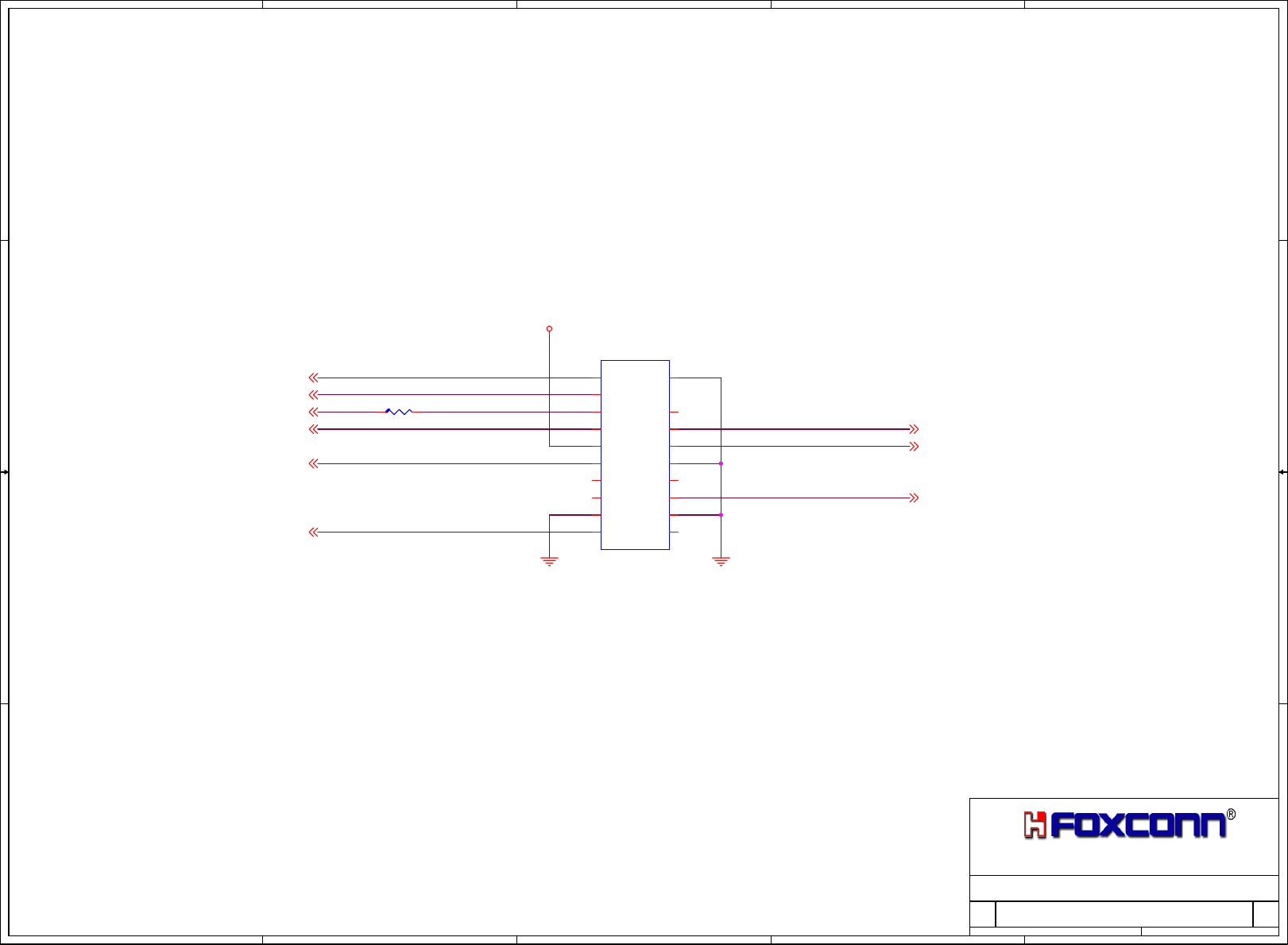This screenshot has width=1288, height=945.
Task: Select the blue zigzag resistor symbol
Action: coord(399,412)
